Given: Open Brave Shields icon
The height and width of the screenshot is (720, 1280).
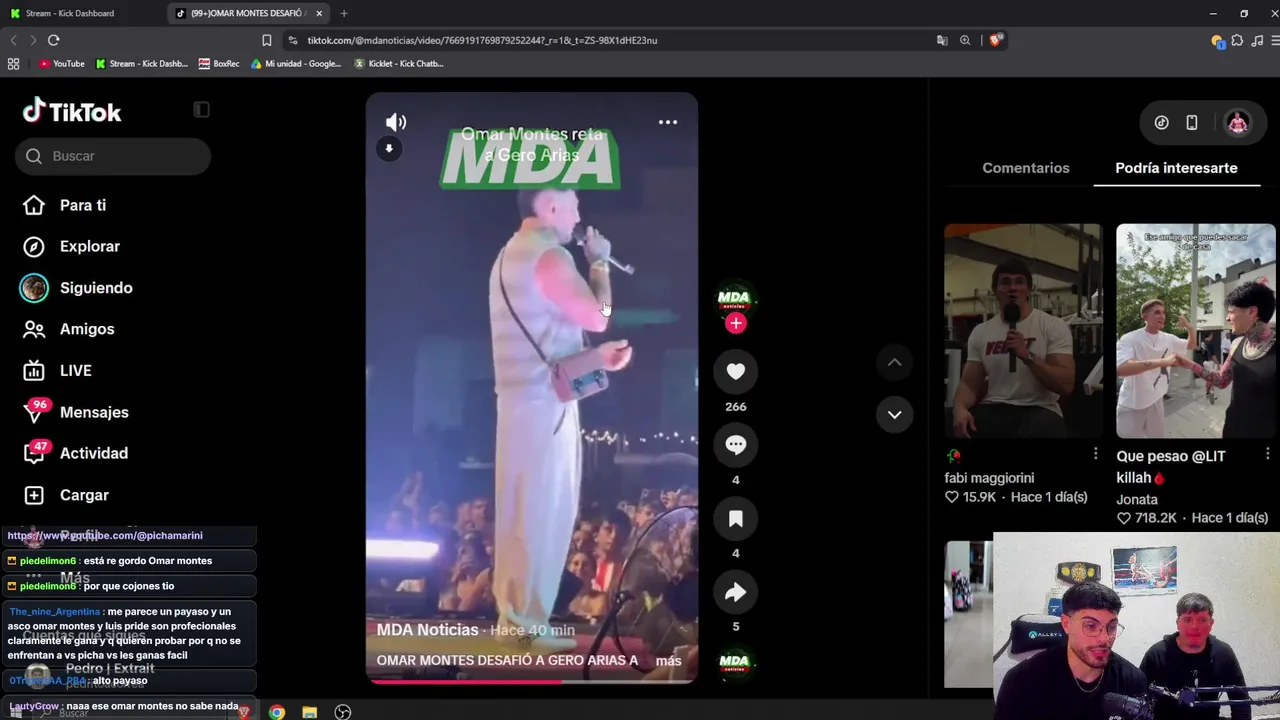Looking at the screenshot, I should [995, 40].
